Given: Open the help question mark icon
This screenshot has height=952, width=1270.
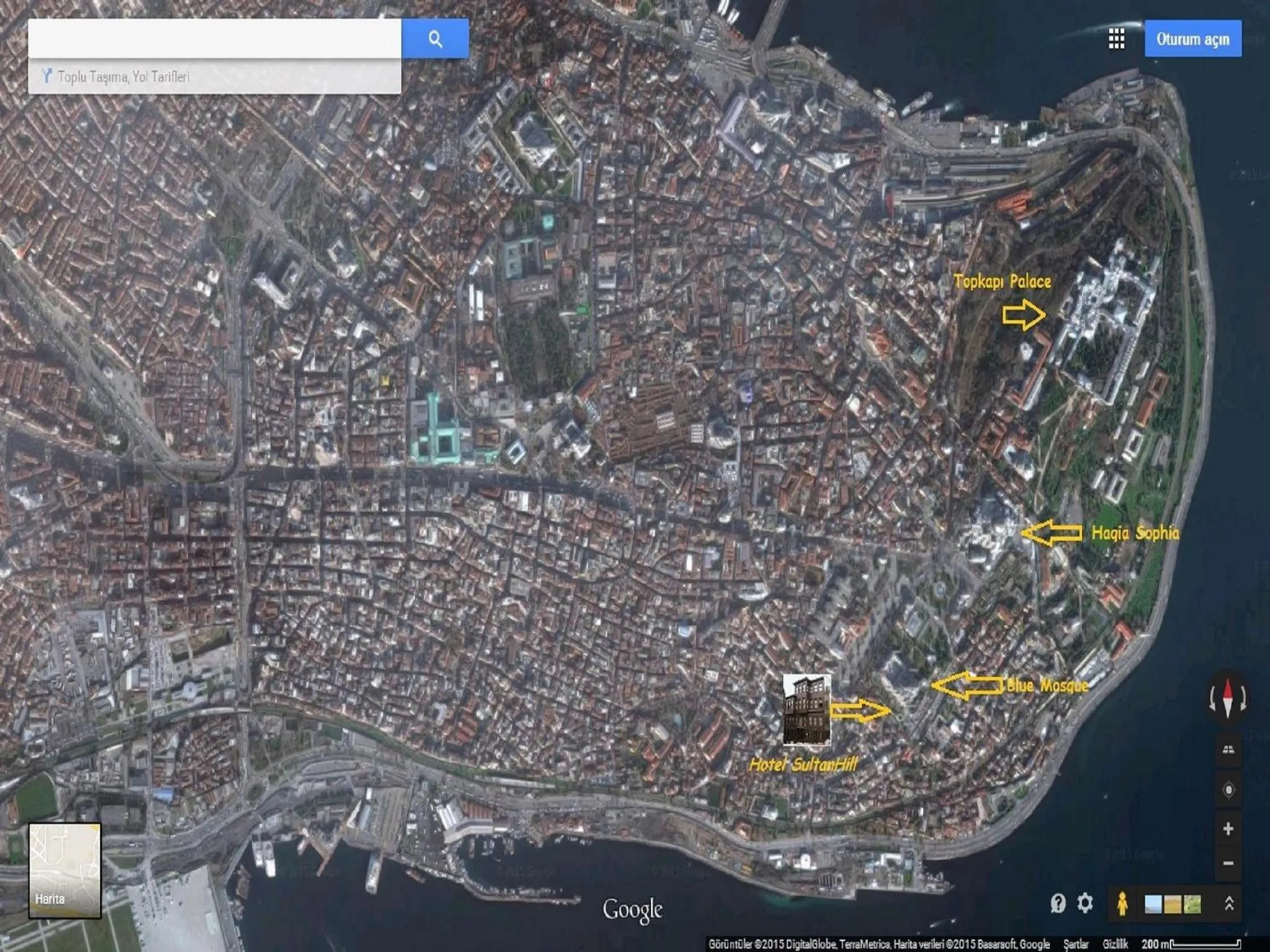Looking at the screenshot, I should coord(1058,903).
